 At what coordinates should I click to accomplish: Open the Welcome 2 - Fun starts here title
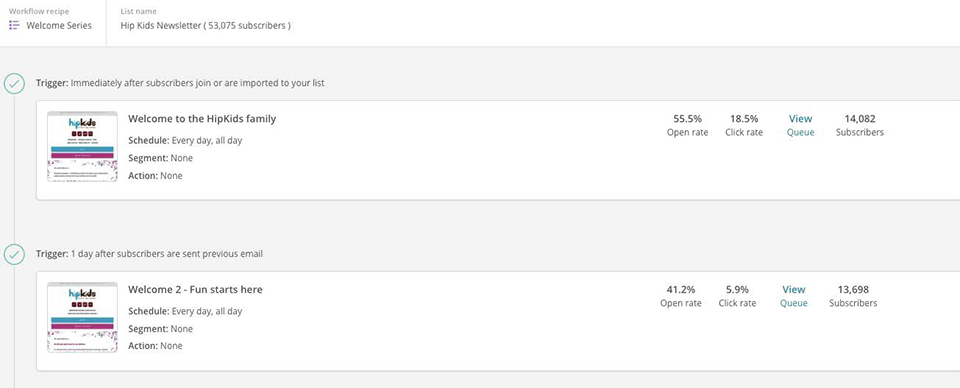[x=195, y=289]
